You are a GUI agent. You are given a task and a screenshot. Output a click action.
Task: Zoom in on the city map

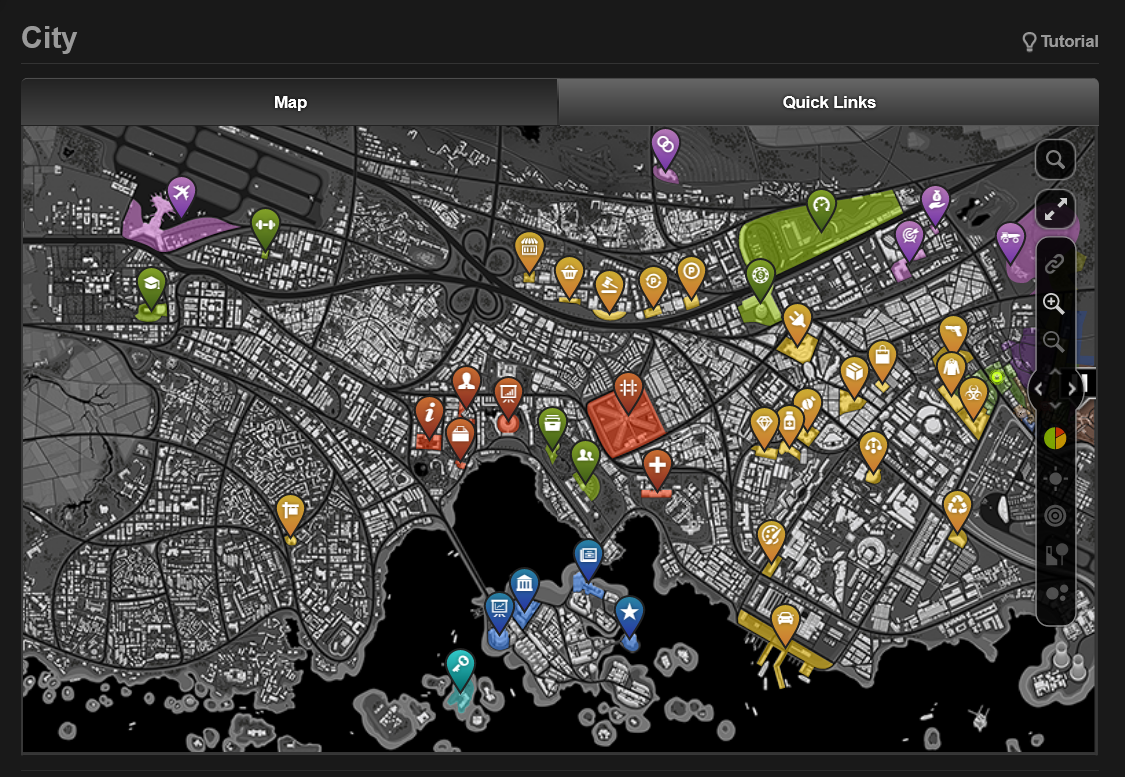coord(1054,303)
